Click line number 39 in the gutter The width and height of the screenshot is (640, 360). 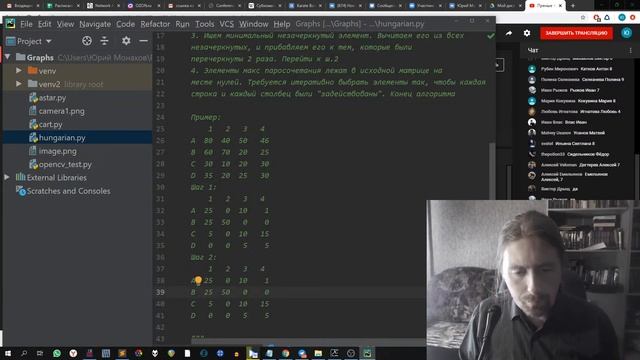[160, 292]
